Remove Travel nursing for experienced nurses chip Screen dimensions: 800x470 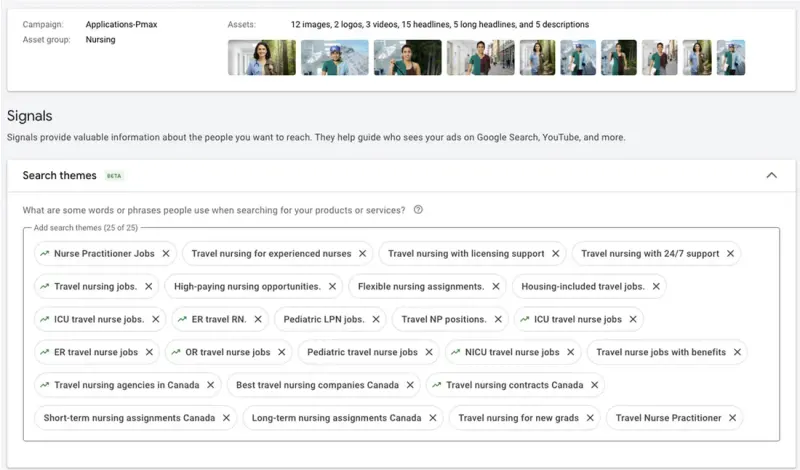pyautogui.click(x=362, y=254)
